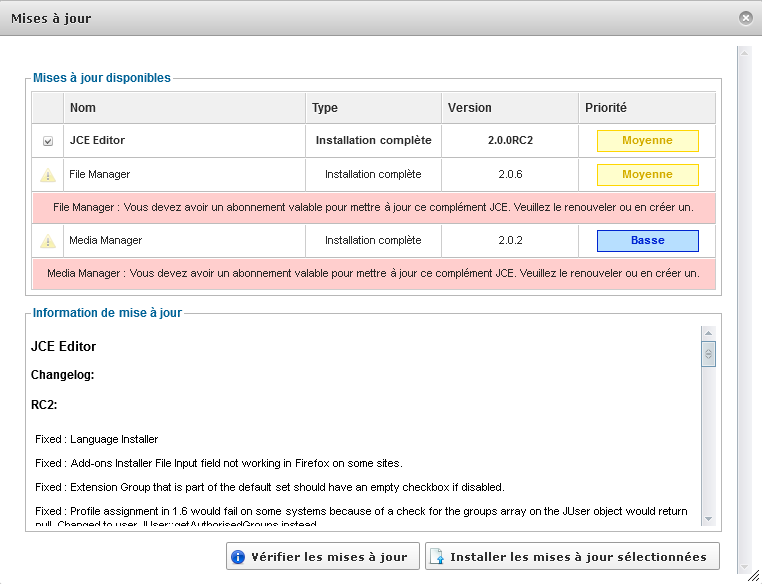
Task: Click Moyenne priority badge for JCE Editor
Action: pos(647,141)
